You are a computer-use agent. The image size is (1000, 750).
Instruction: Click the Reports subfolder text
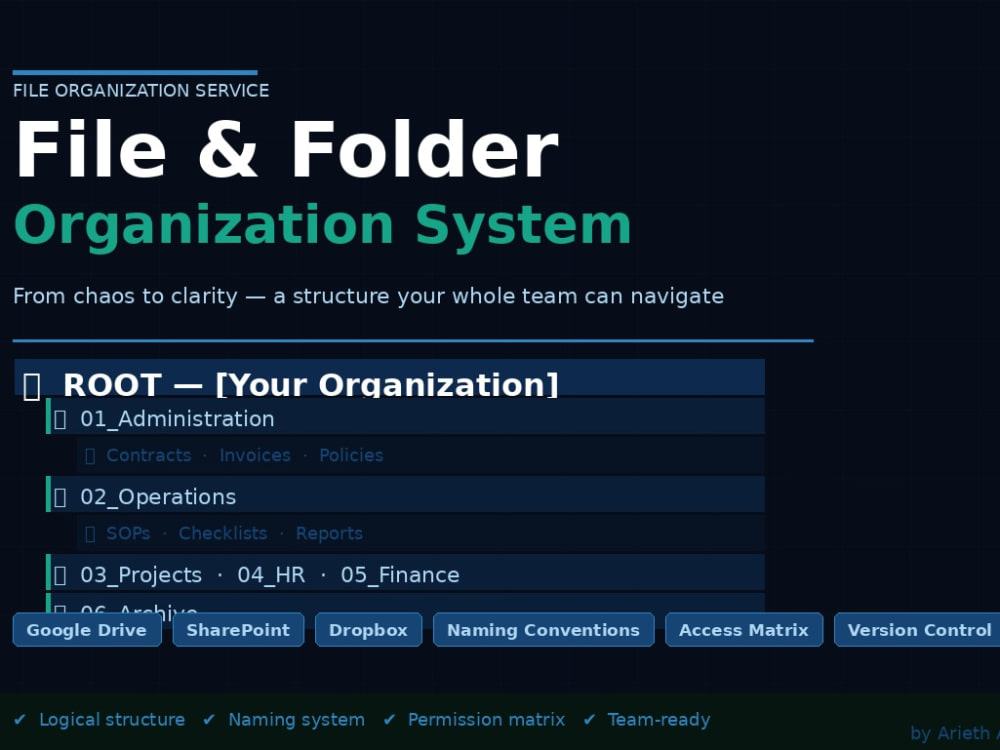pos(329,533)
